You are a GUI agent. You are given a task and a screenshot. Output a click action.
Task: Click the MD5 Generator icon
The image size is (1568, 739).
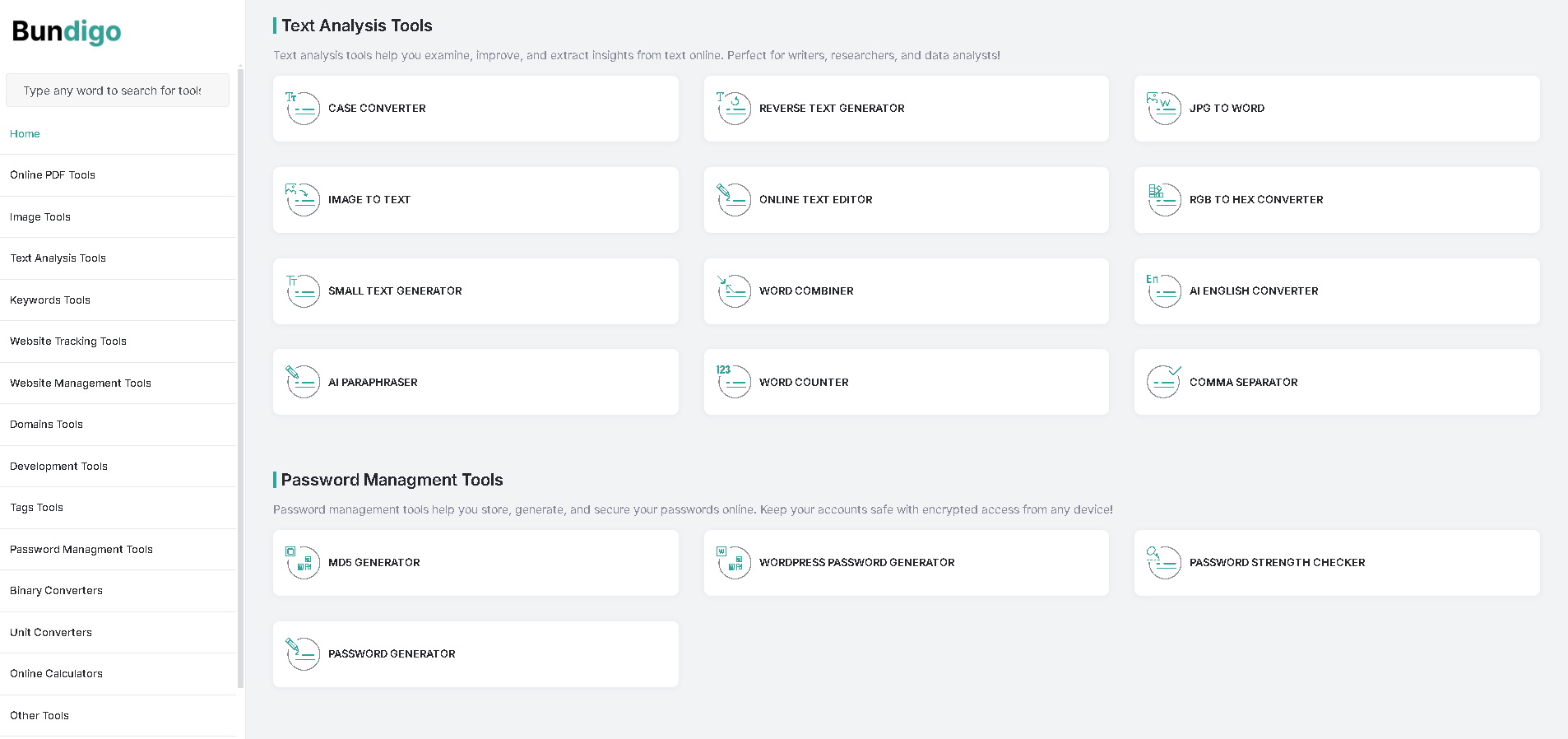(303, 562)
